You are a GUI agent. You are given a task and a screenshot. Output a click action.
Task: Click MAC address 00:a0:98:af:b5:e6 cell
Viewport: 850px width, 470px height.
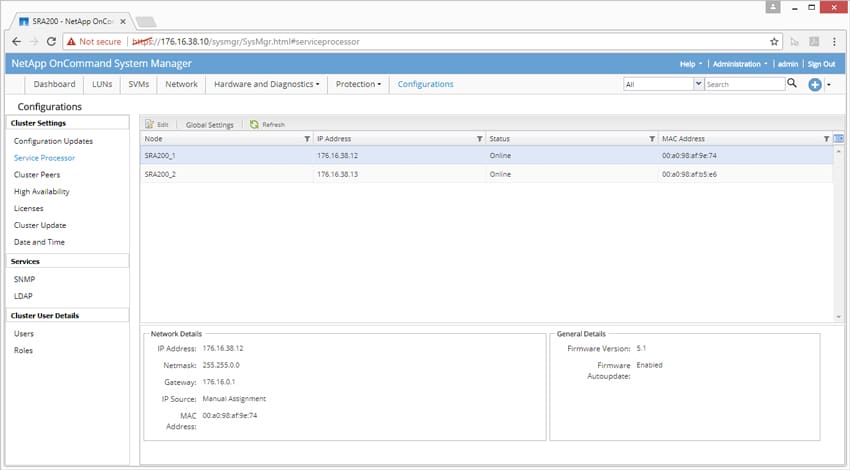pos(689,174)
